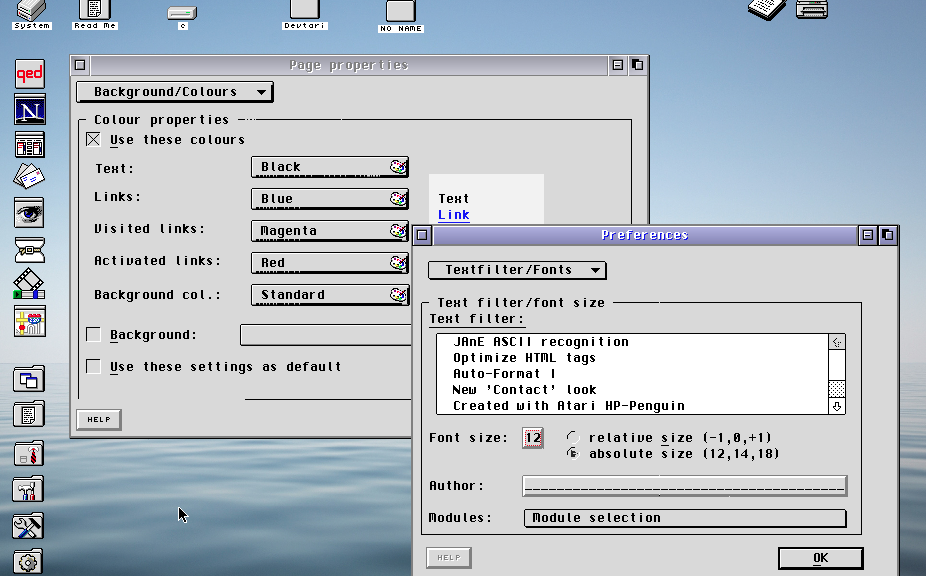Open the envelope mail icon in the sidebar

[x=29, y=177]
